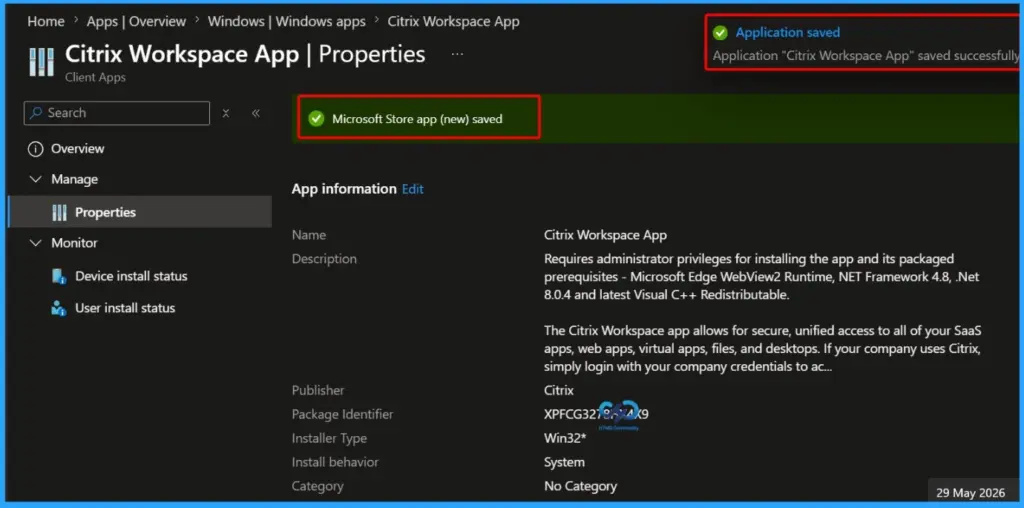This screenshot has width=1024, height=508.
Task: Click the Home breadcrumb link
Action: click(46, 22)
